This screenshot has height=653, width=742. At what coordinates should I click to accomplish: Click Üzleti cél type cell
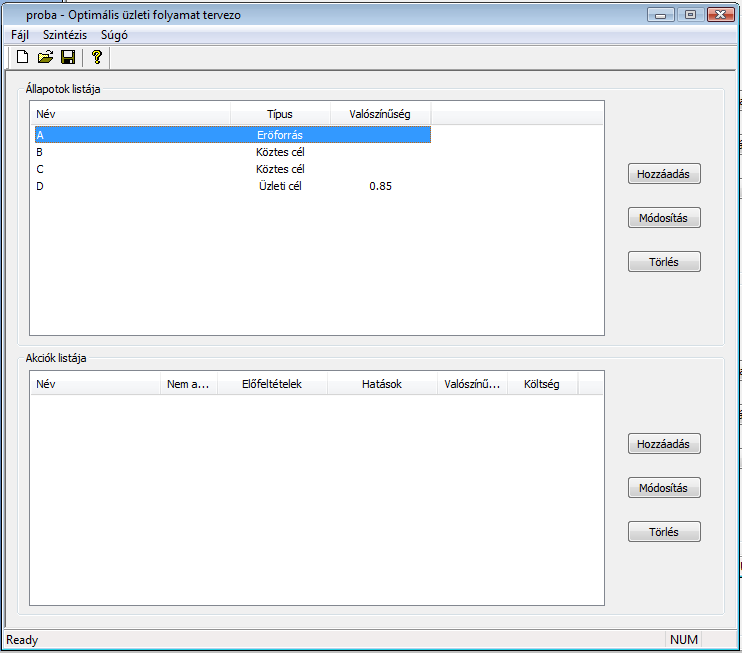280,186
